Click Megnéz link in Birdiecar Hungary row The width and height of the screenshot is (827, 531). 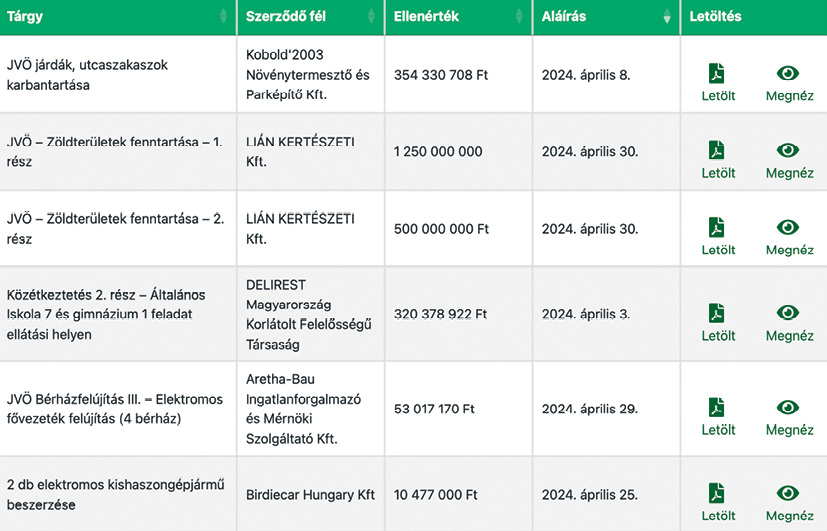point(790,516)
